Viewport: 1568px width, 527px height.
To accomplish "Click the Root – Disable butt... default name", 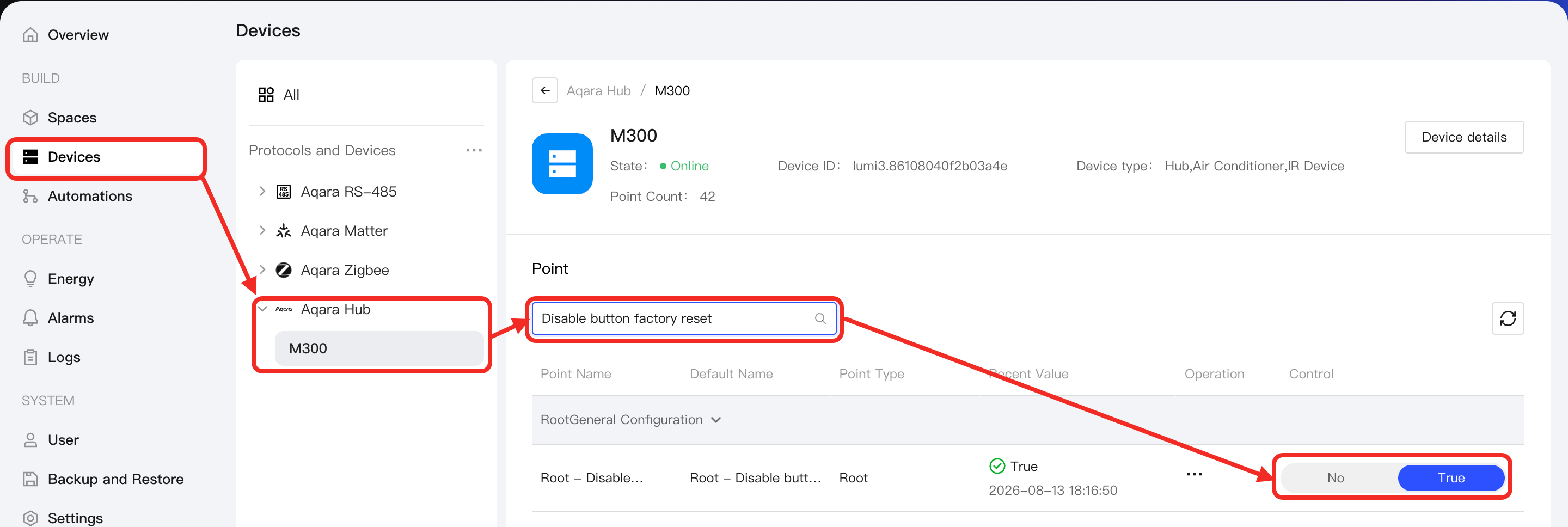I will pos(755,477).
